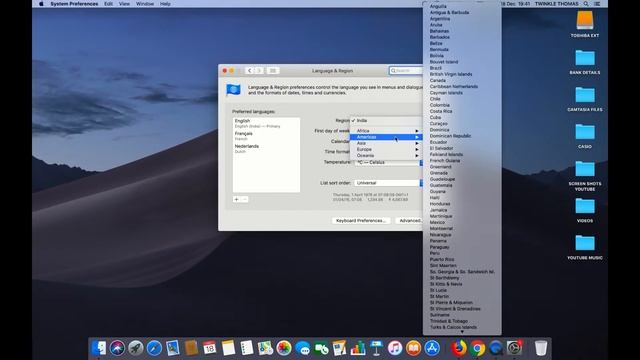Go back in System Preferences
Image resolution: width=640 pixels, height=360 pixels.
[249, 71]
